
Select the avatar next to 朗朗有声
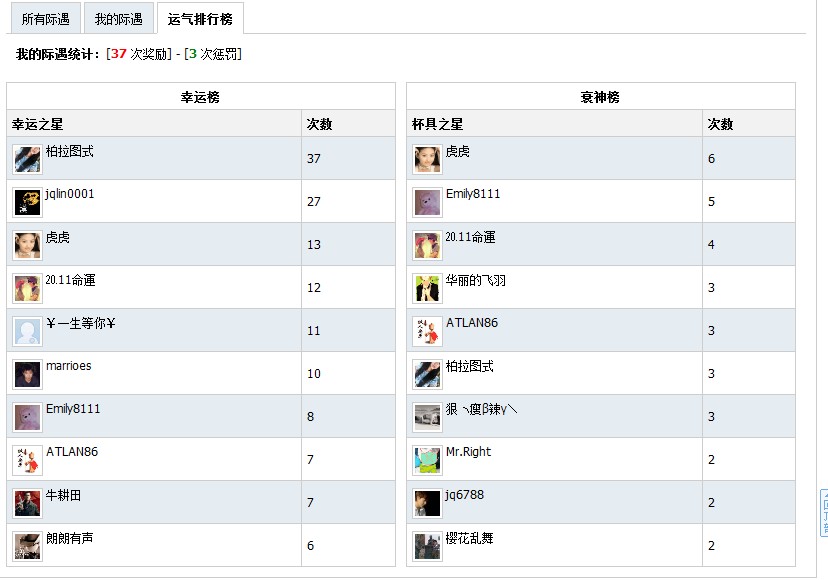point(27,546)
